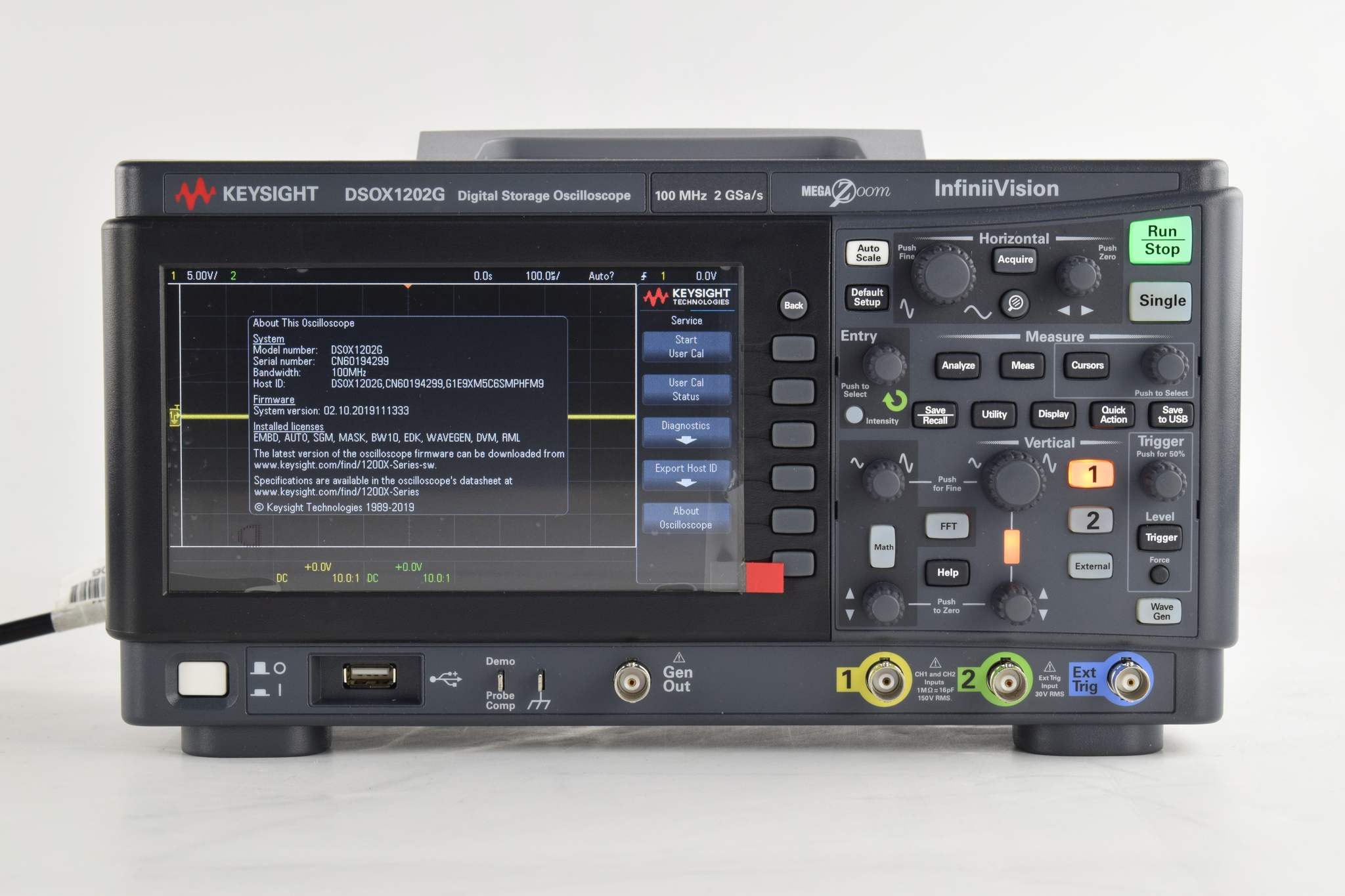Tap the 5.00V/ channel 1 scale readout
Viewport: 1345px width, 896px height.
tap(202, 276)
